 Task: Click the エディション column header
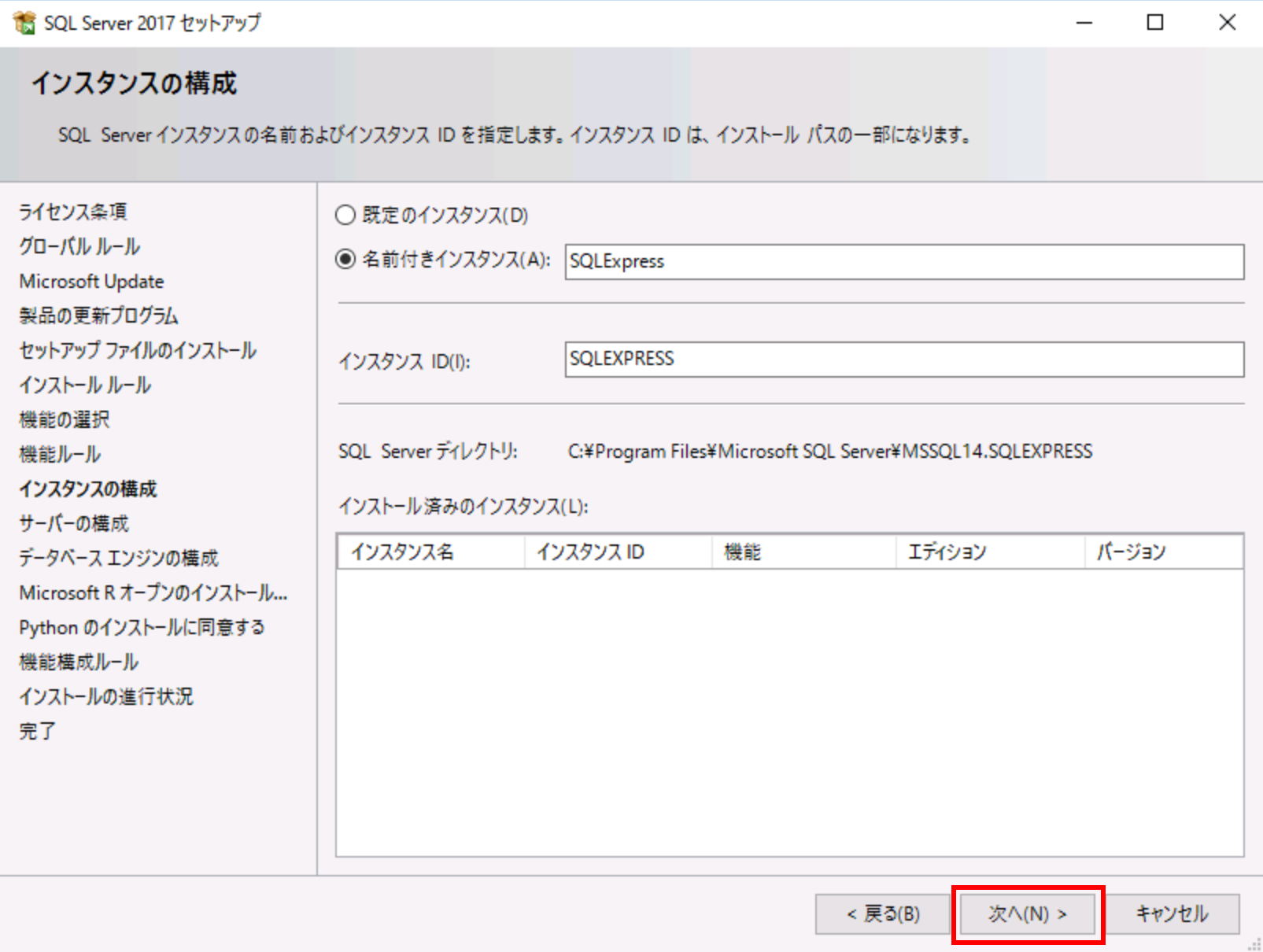coord(991,552)
